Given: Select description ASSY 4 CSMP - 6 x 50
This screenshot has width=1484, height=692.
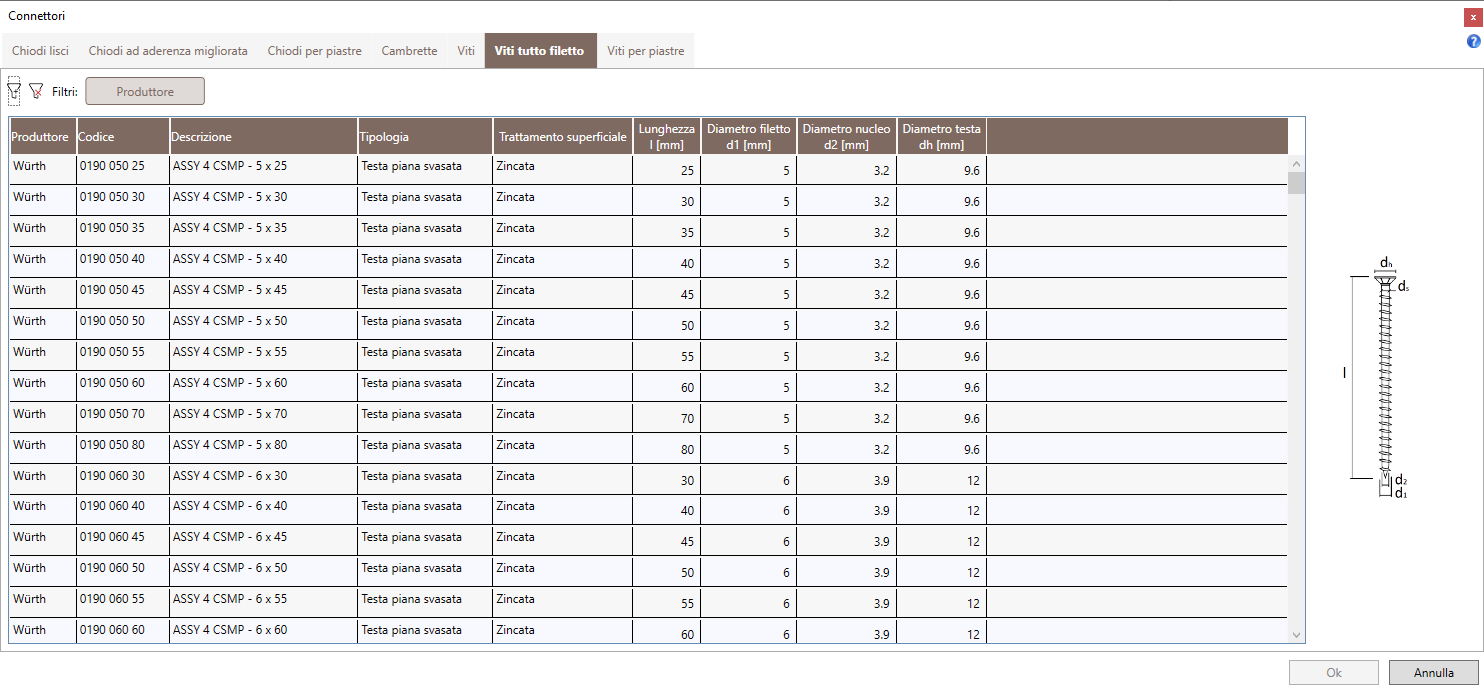Looking at the screenshot, I should pos(264,572).
